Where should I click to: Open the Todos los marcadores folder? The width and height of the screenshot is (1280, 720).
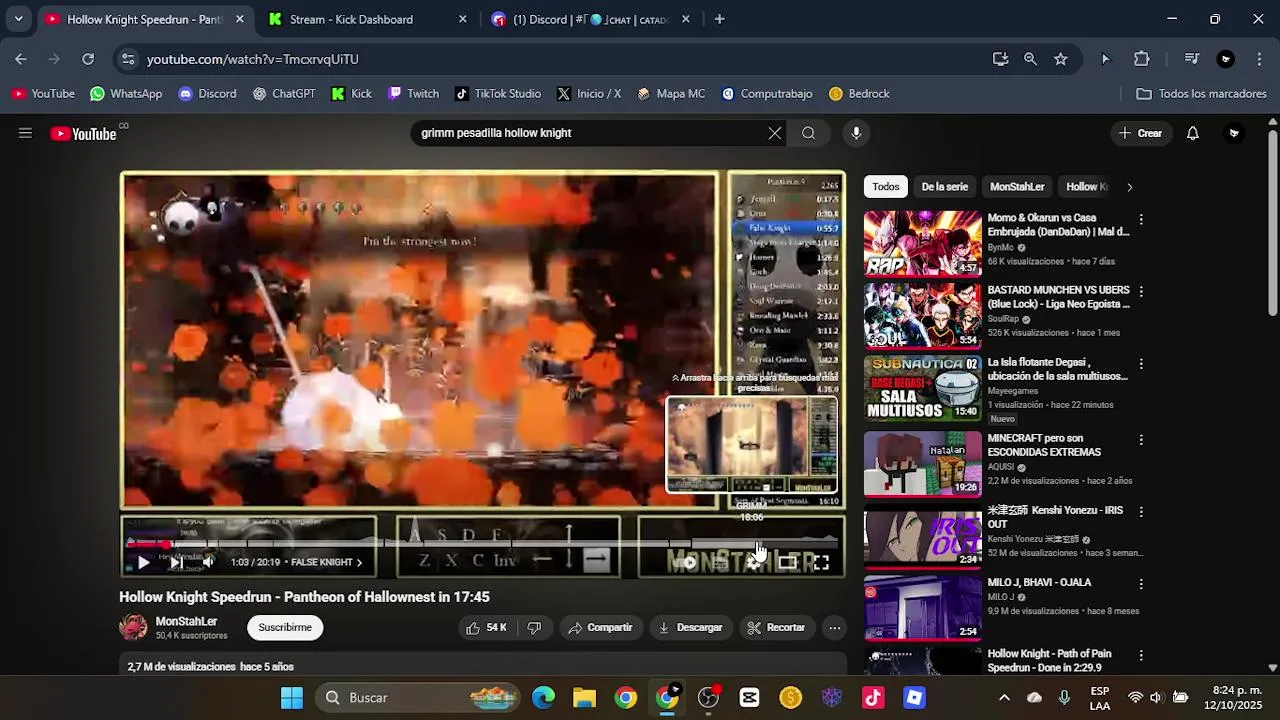1201,94
